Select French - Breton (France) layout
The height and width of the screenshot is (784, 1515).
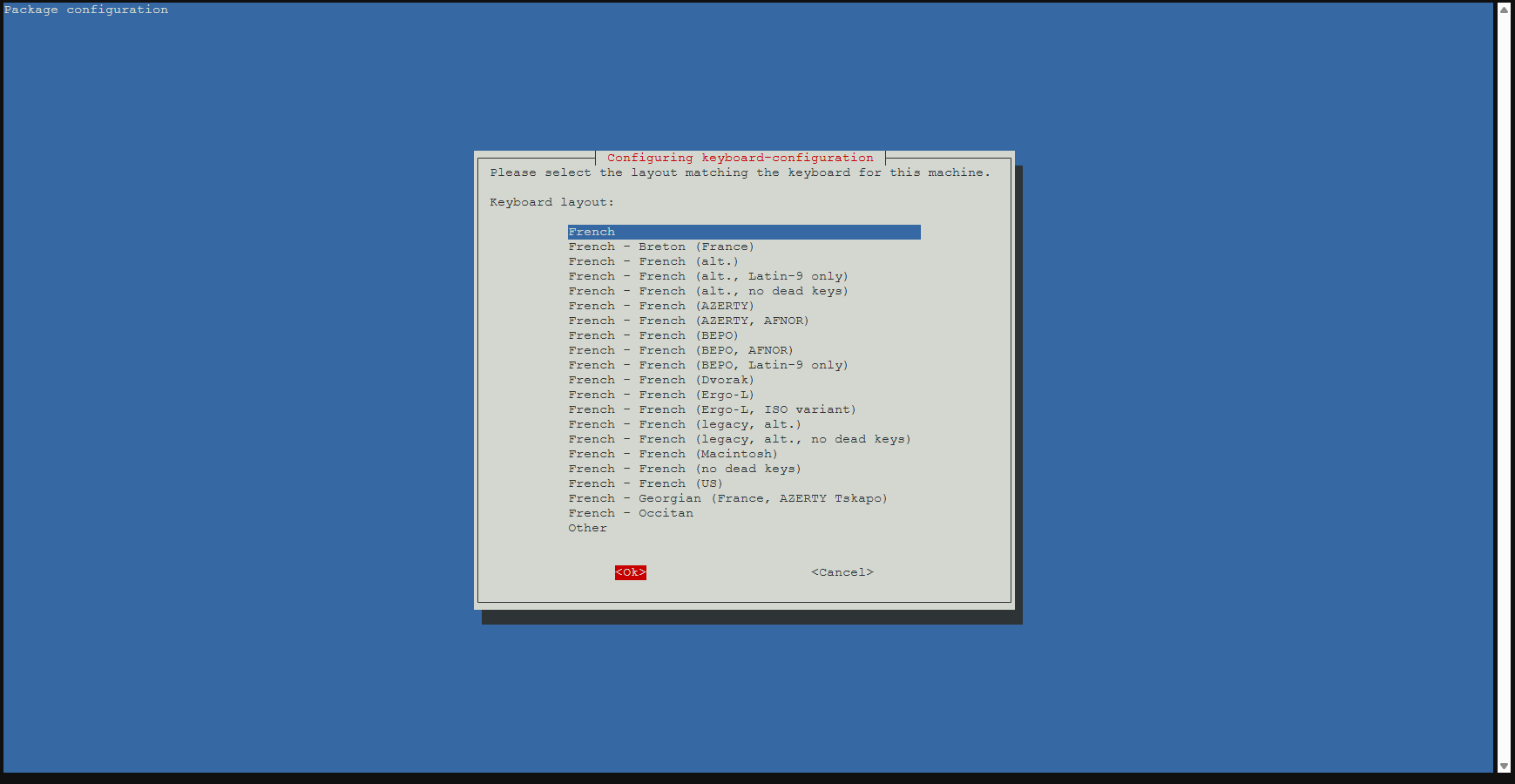click(661, 247)
